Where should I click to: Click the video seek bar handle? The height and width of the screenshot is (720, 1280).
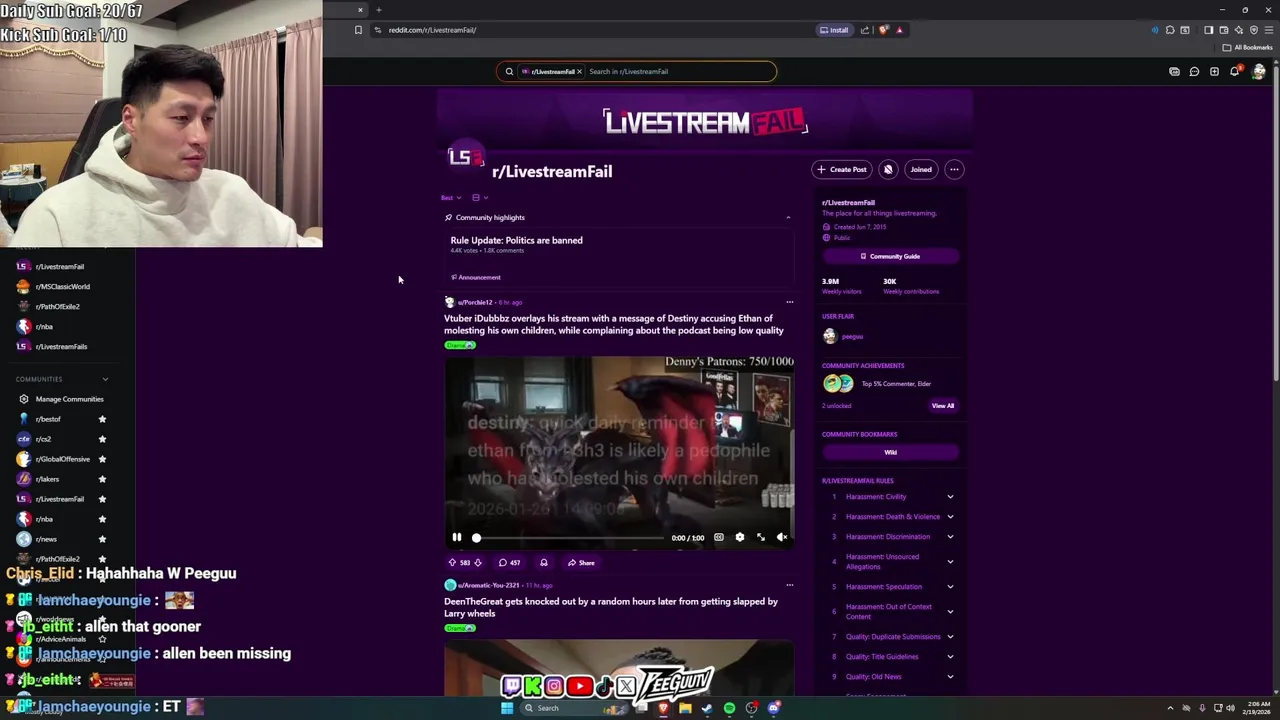(x=476, y=538)
